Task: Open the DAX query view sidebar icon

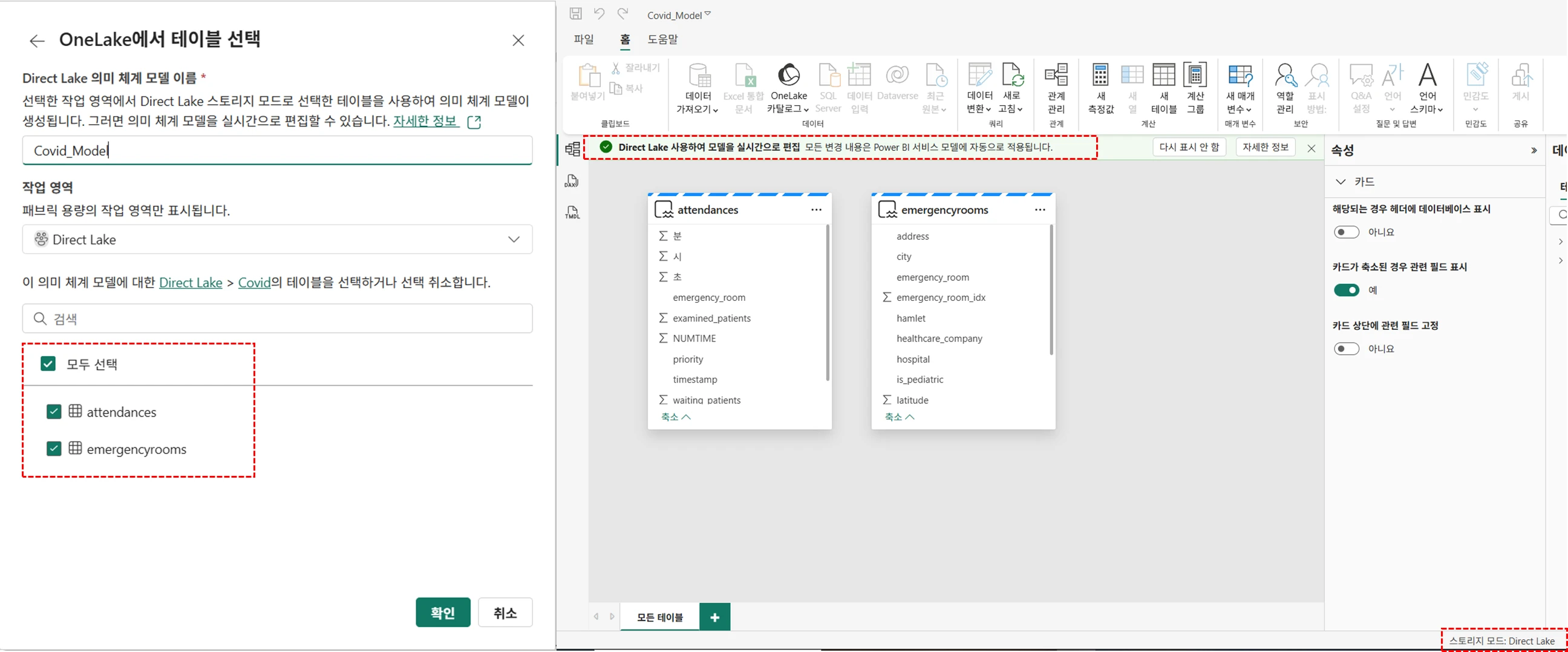Action: click(x=572, y=181)
